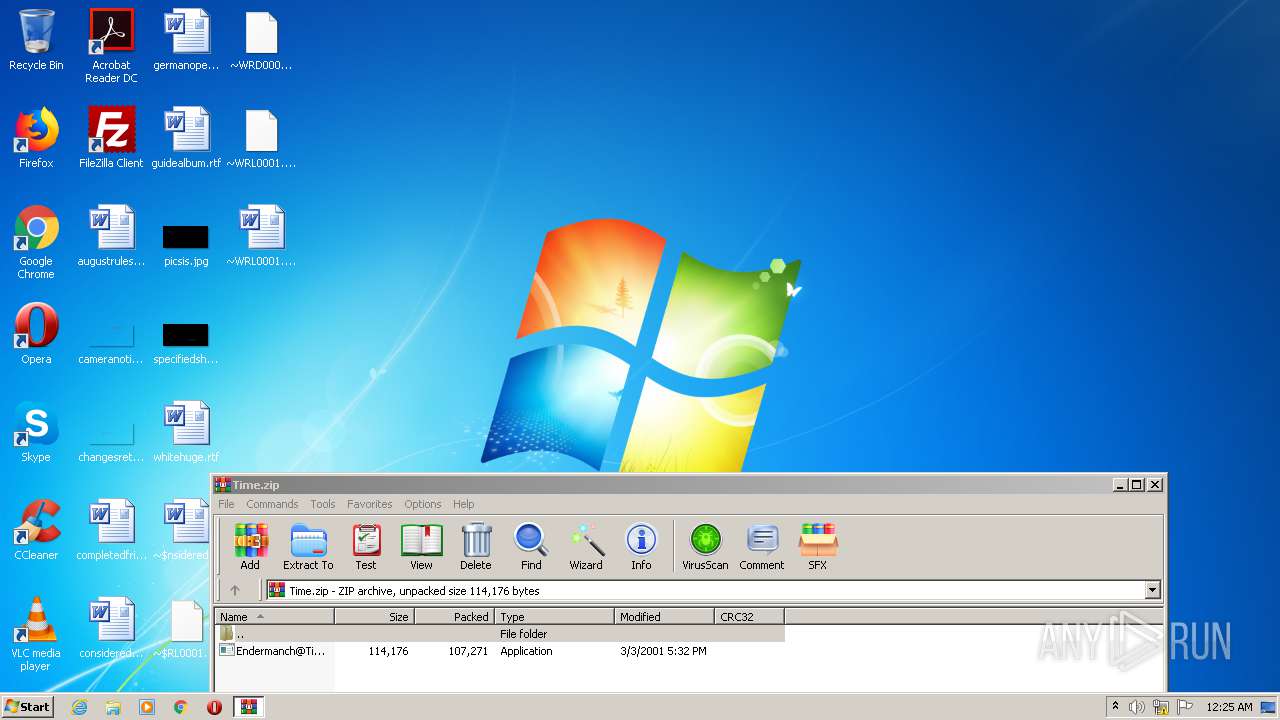
Task: Sort by the Size column header
Action: point(375,616)
